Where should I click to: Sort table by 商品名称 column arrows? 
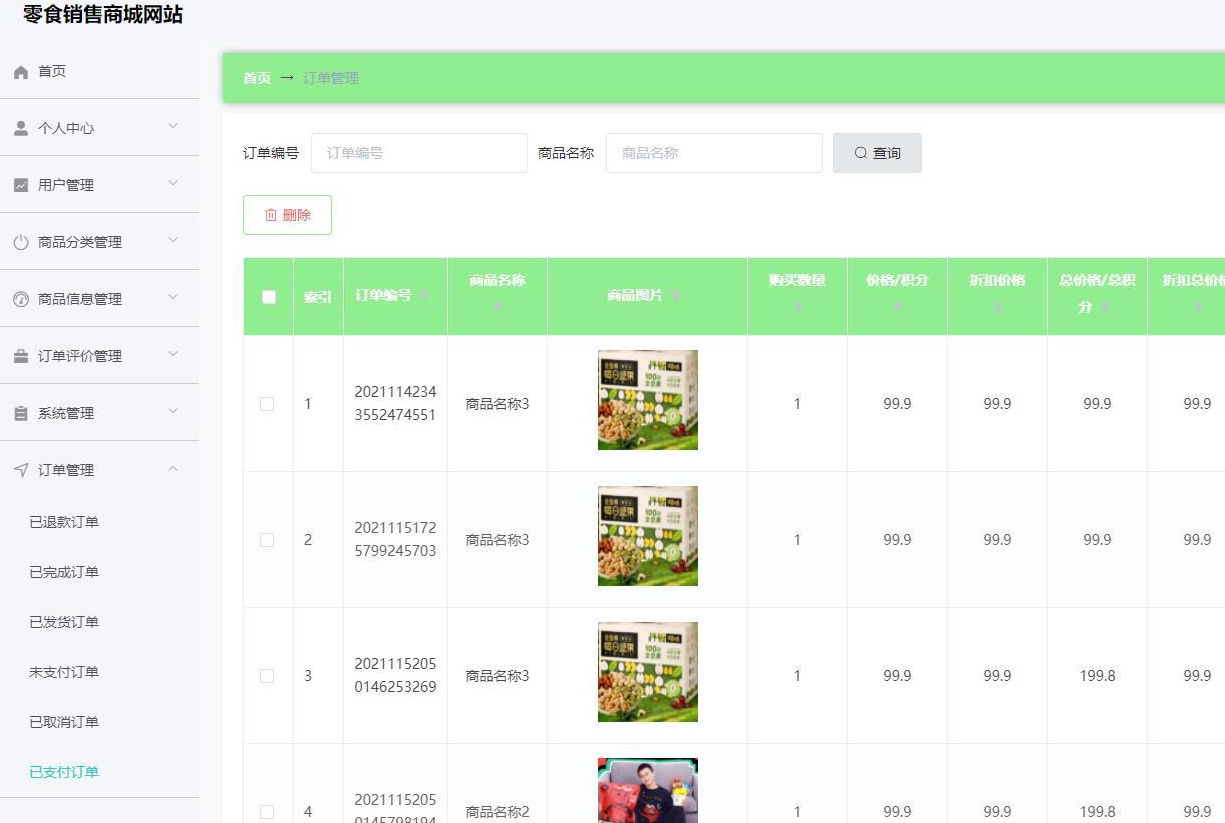point(497,307)
